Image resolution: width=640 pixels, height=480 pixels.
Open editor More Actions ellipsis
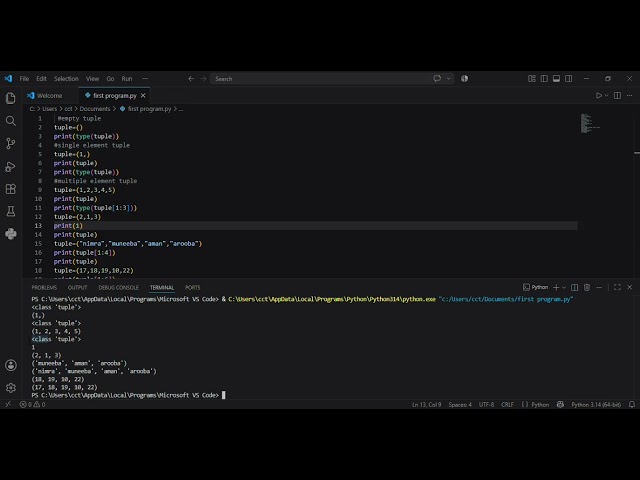point(629,96)
